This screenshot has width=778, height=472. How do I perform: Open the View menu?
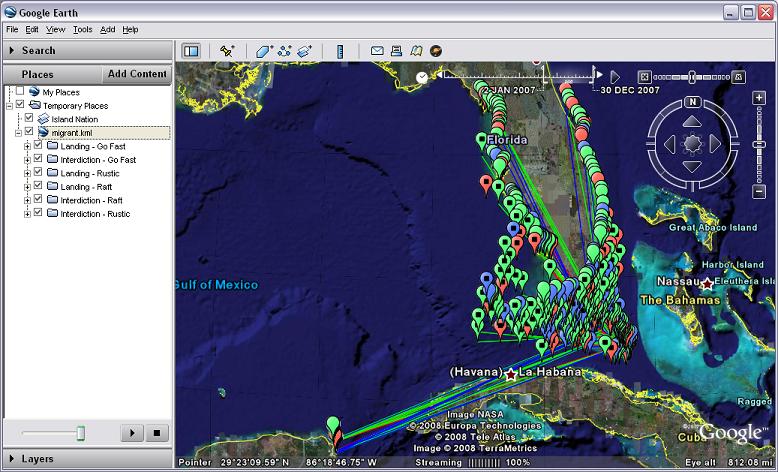pos(55,30)
